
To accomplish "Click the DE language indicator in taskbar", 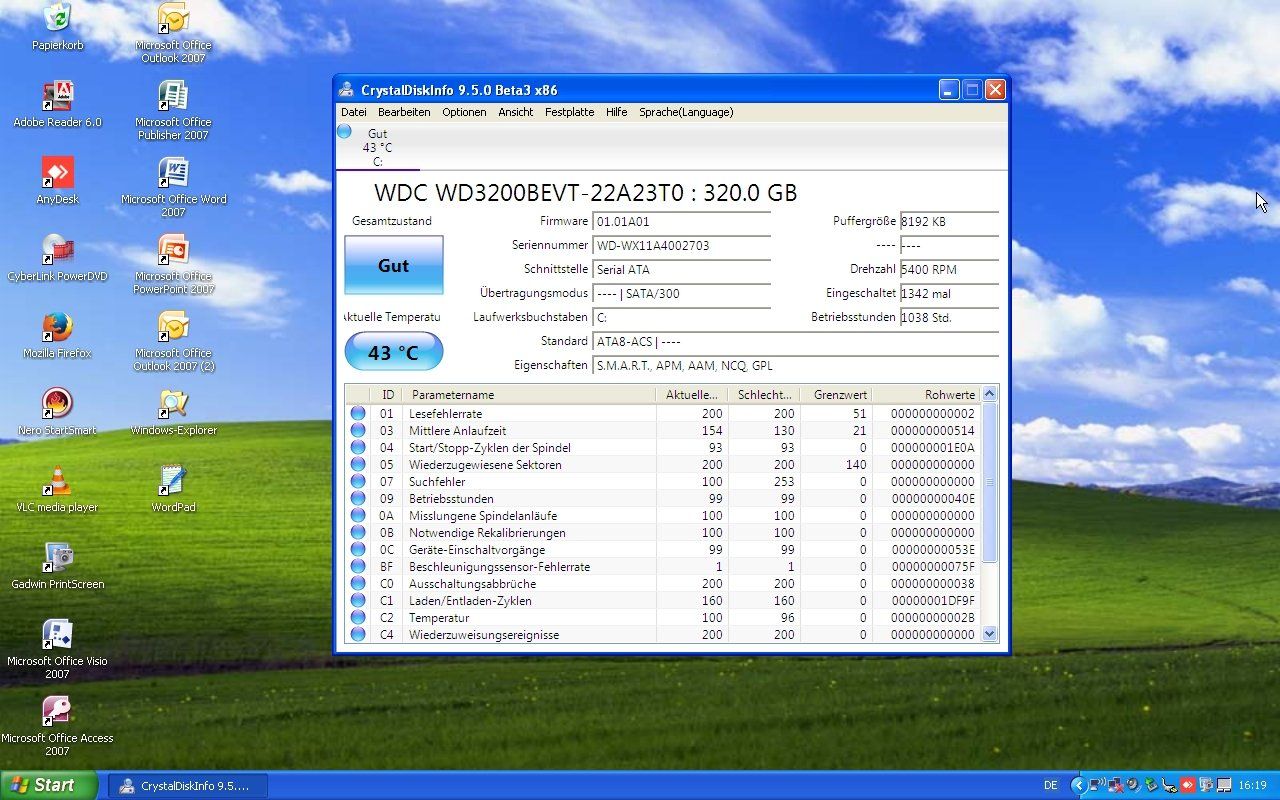I will 1051,786.
